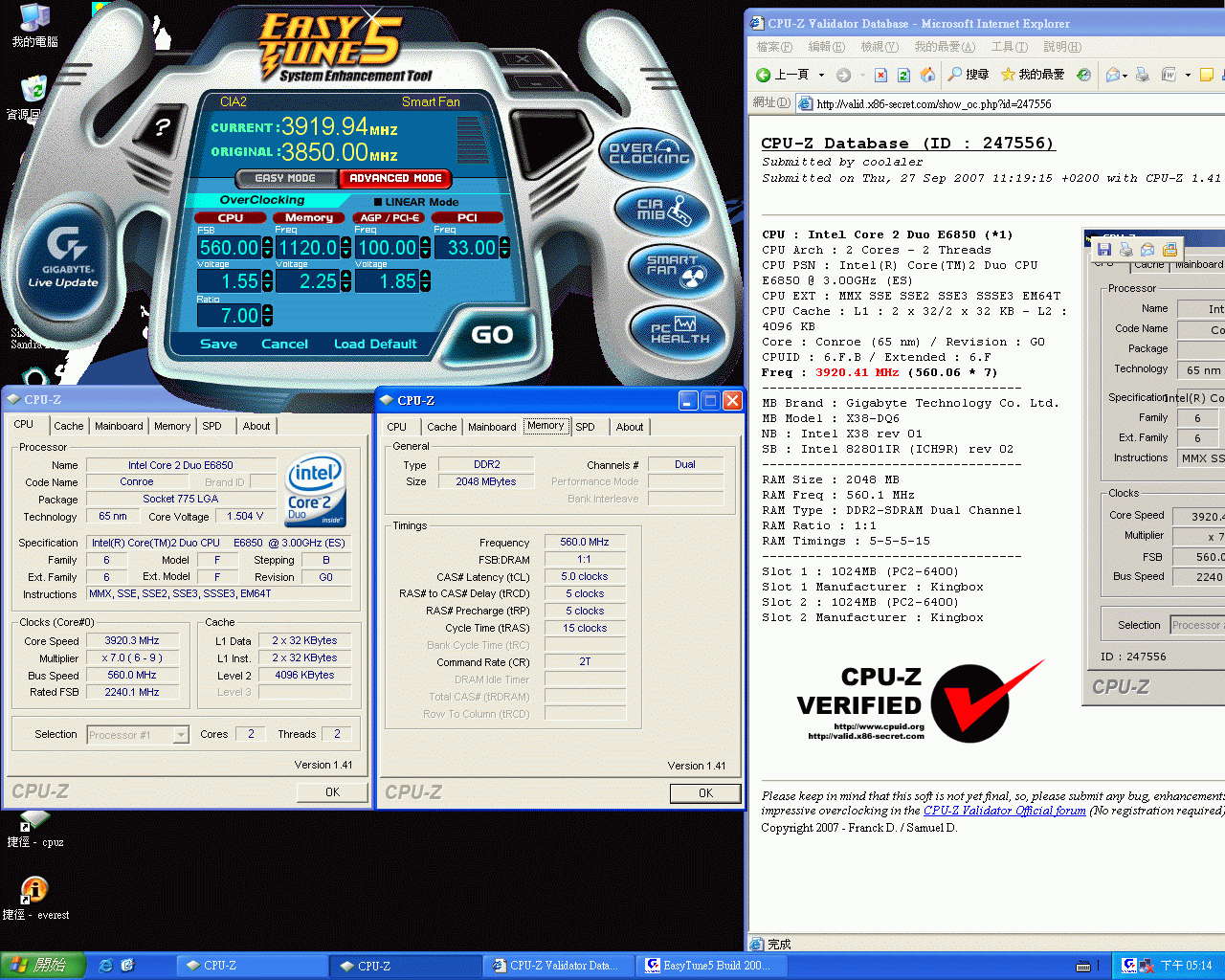1225x980 pixels.
Task: Click Internet Explorer icon in Quick Launch
Action: pos(105,966)
